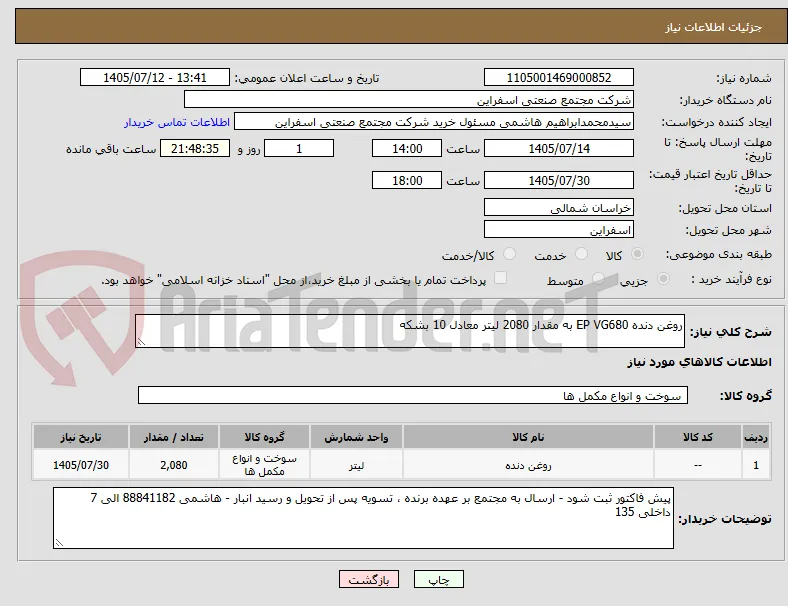
Task: Click the response deadline time 14:00
Action: click(x=407, y=148)
